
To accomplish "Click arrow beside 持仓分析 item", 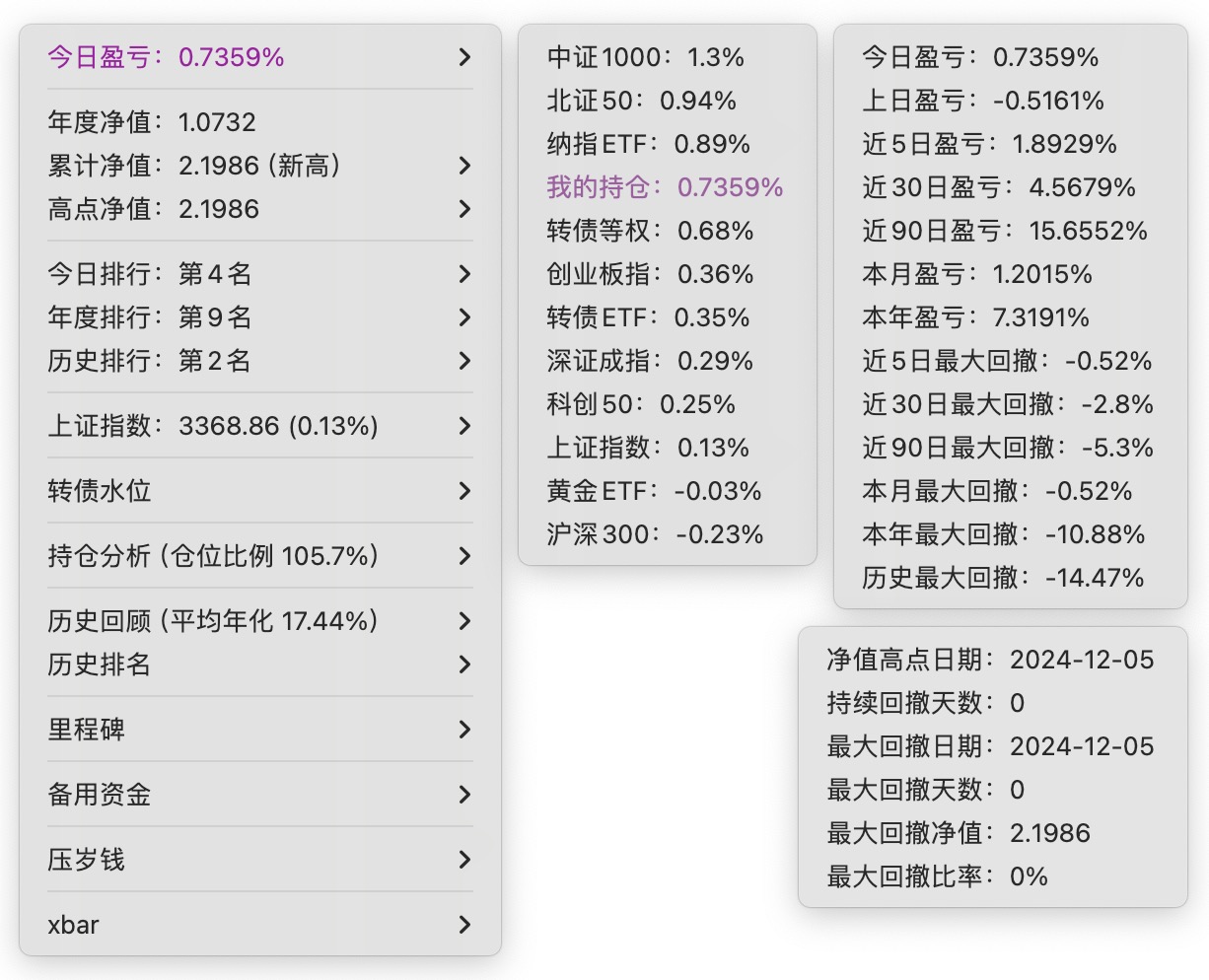I will [464, 556].
